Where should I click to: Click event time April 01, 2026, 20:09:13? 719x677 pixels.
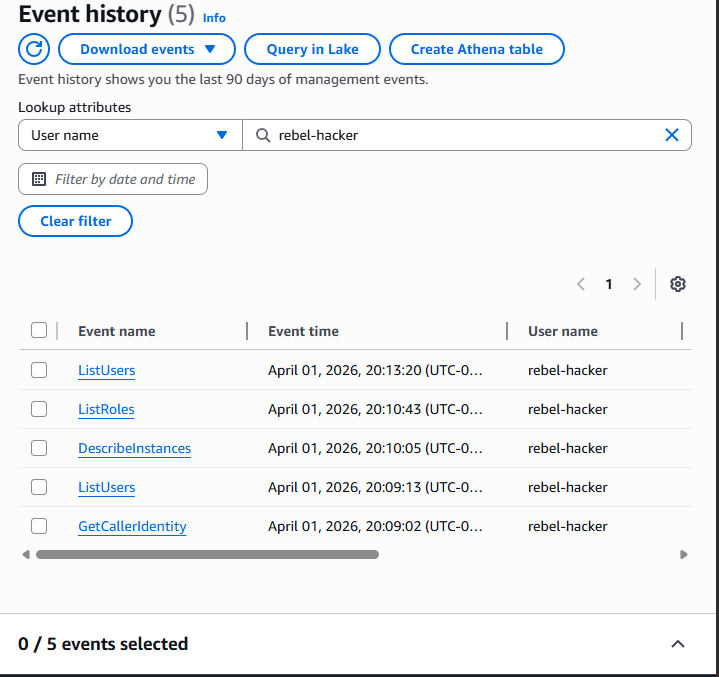click(375, 487)
